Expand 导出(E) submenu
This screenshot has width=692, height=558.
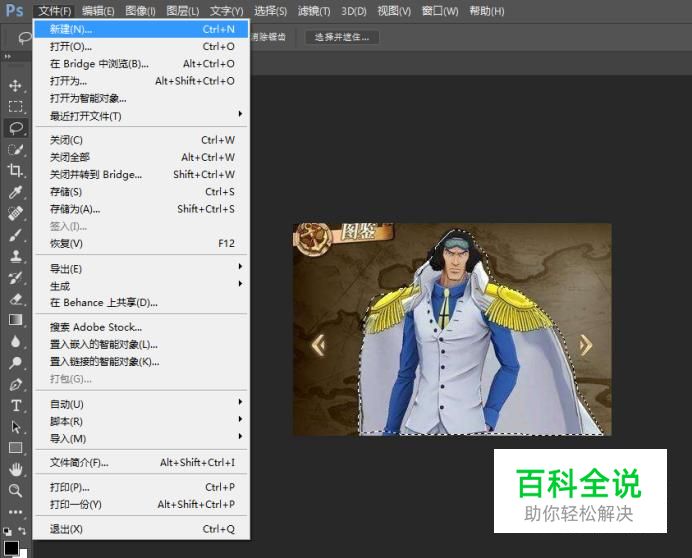click(x=141, y=268)
